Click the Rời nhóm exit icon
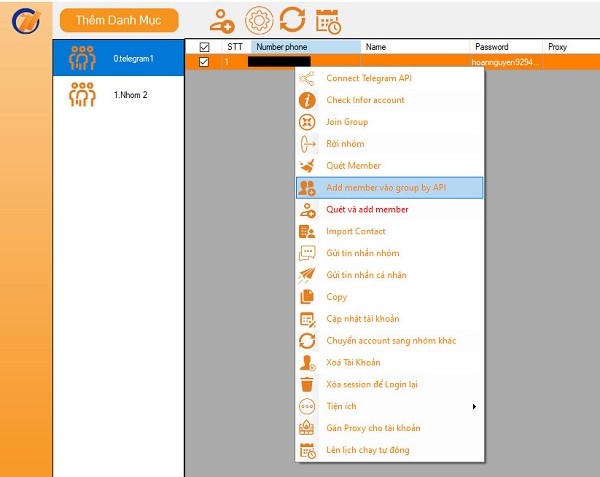 [308, 144]
